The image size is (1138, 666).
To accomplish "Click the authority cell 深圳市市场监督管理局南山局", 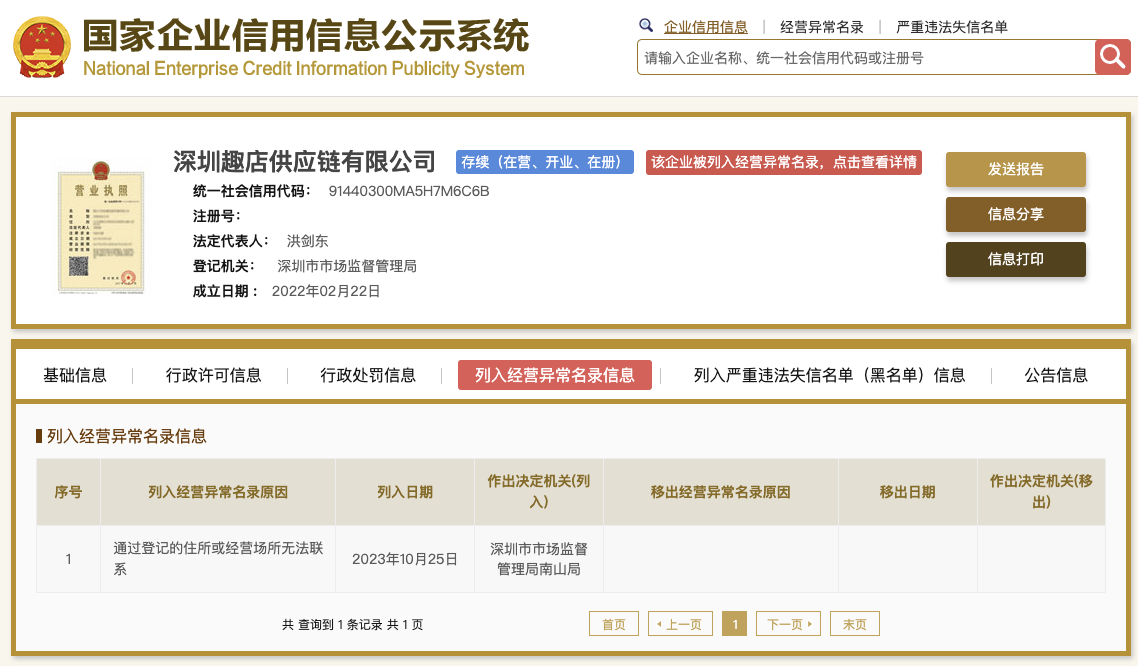I will [539, 559].
